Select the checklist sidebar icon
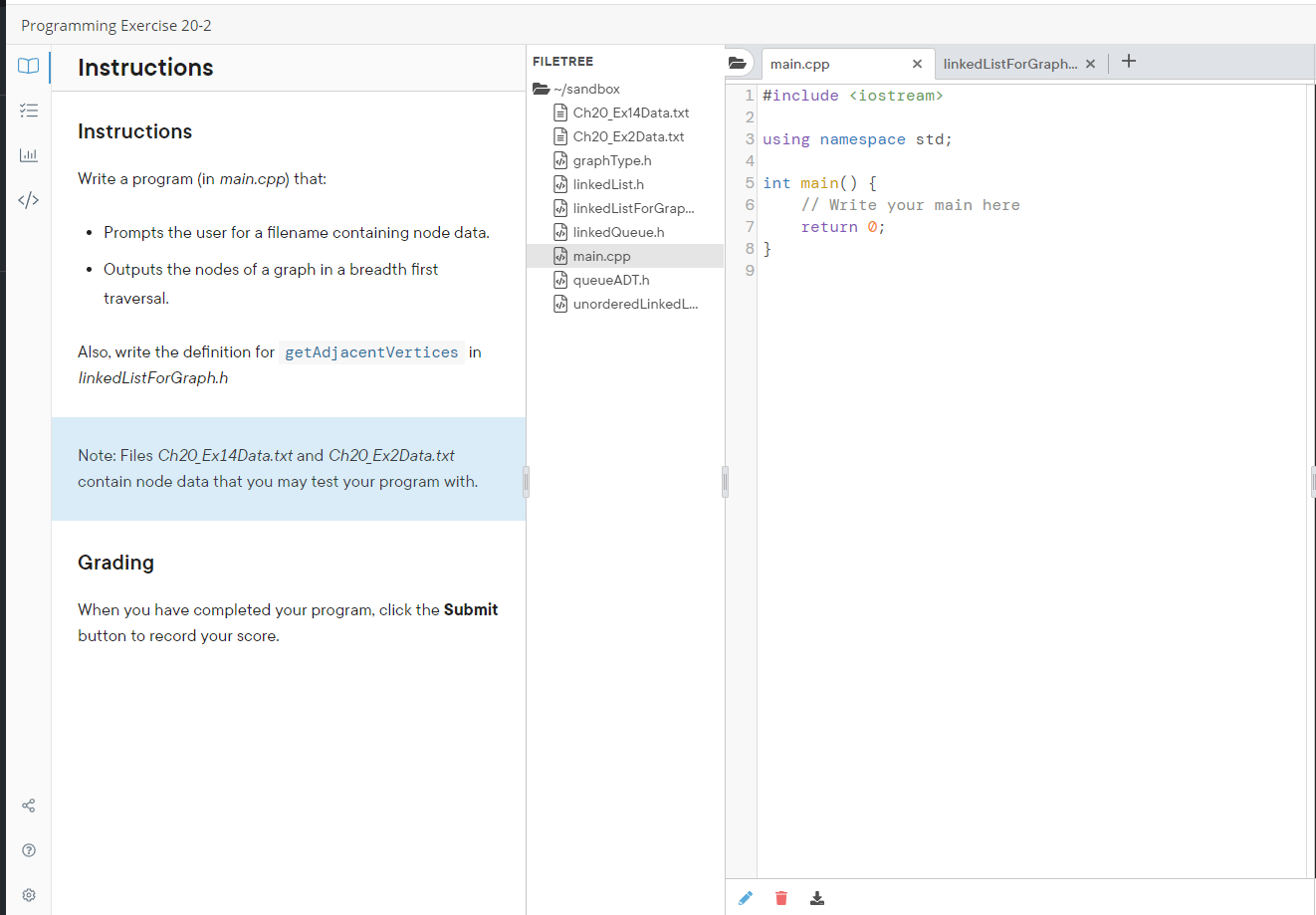 [x=28, y=110]
